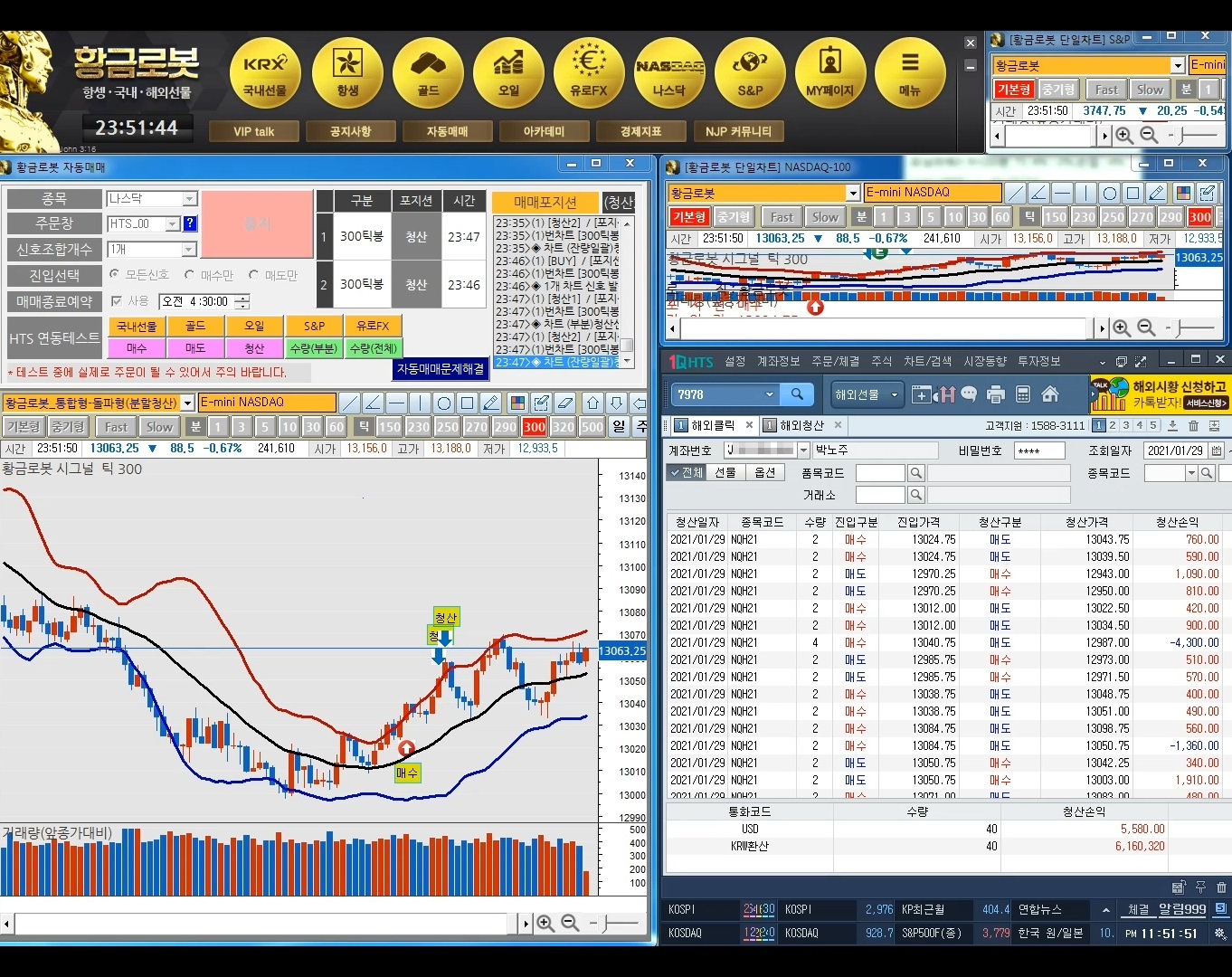Toggle 중기형 mode in main signal chart
This screenshot has width=1232, height=977.
pyautogui.click(x=68, y=427)
